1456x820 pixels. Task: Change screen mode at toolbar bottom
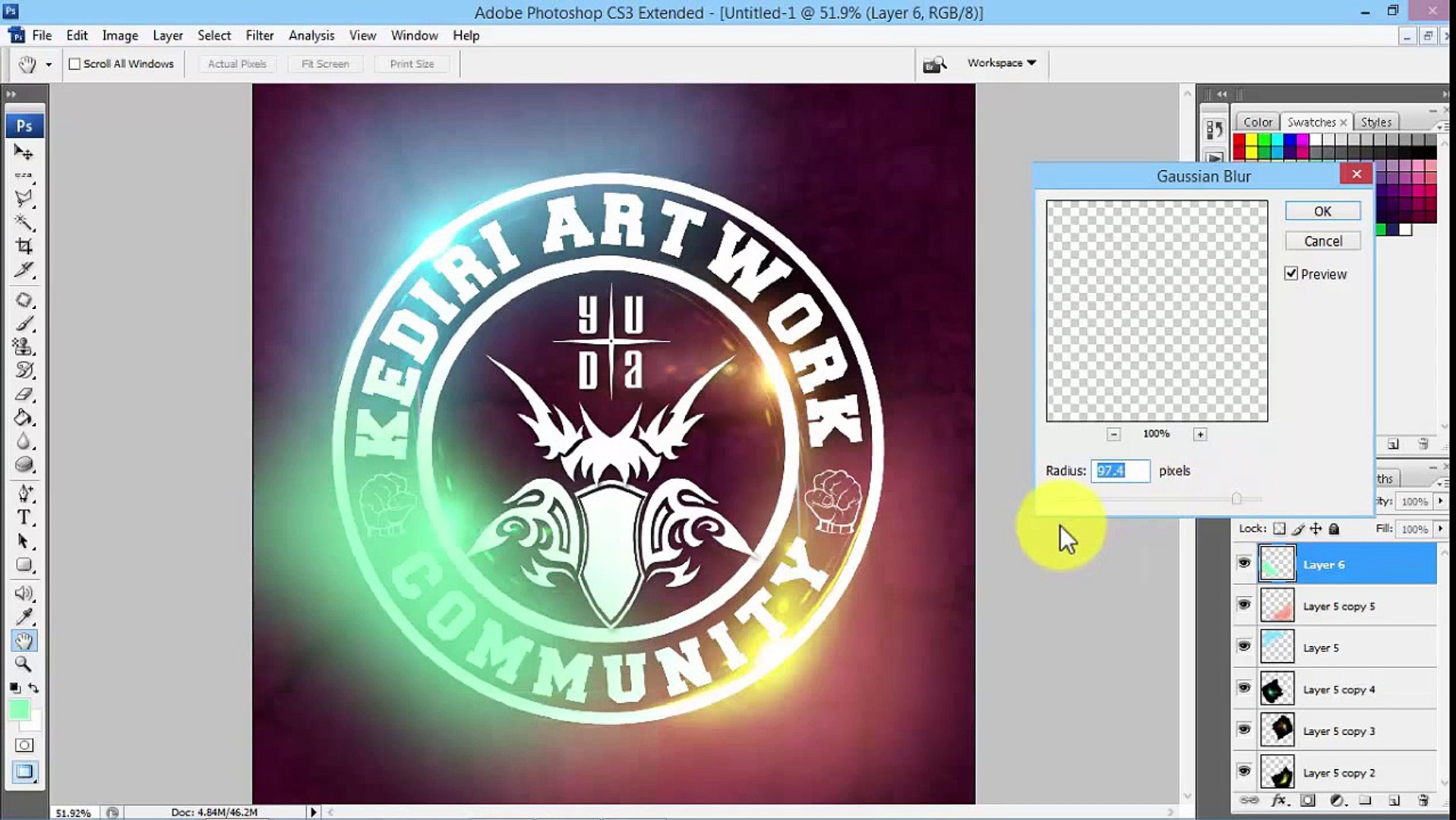(x=24, y=772)
